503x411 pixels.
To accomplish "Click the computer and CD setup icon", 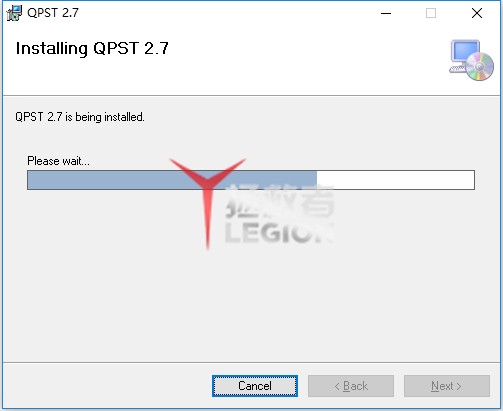I will point(471,60).
